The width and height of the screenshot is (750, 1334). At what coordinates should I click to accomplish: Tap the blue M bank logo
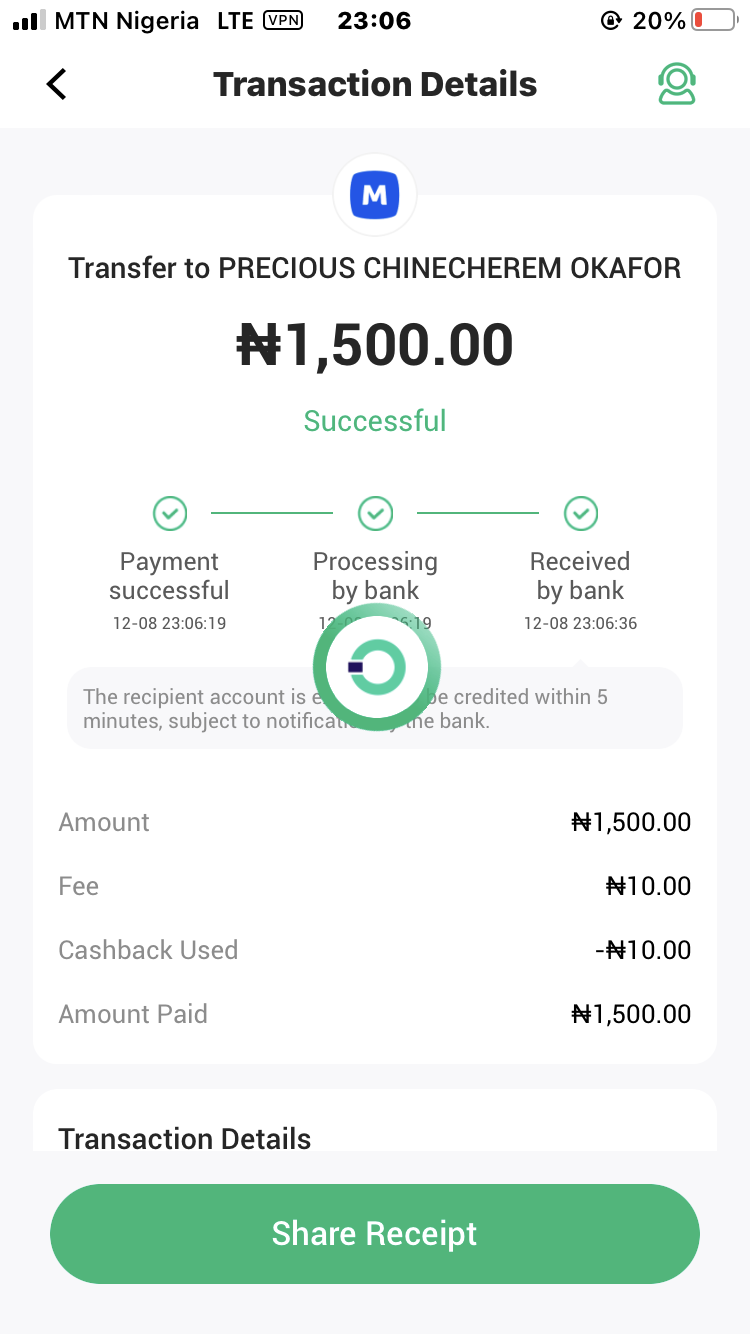click(375, 196)
